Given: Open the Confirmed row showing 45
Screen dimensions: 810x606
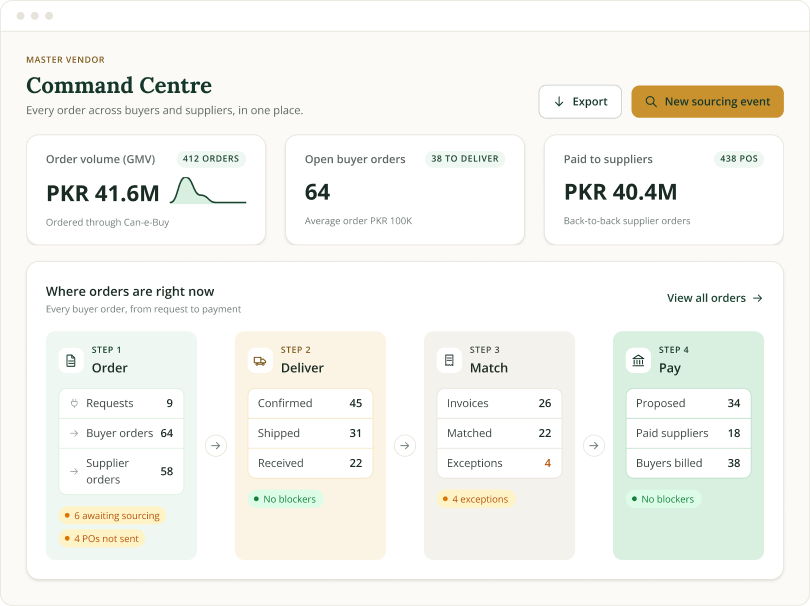Looking at the screenshot, I should [310, 403].
